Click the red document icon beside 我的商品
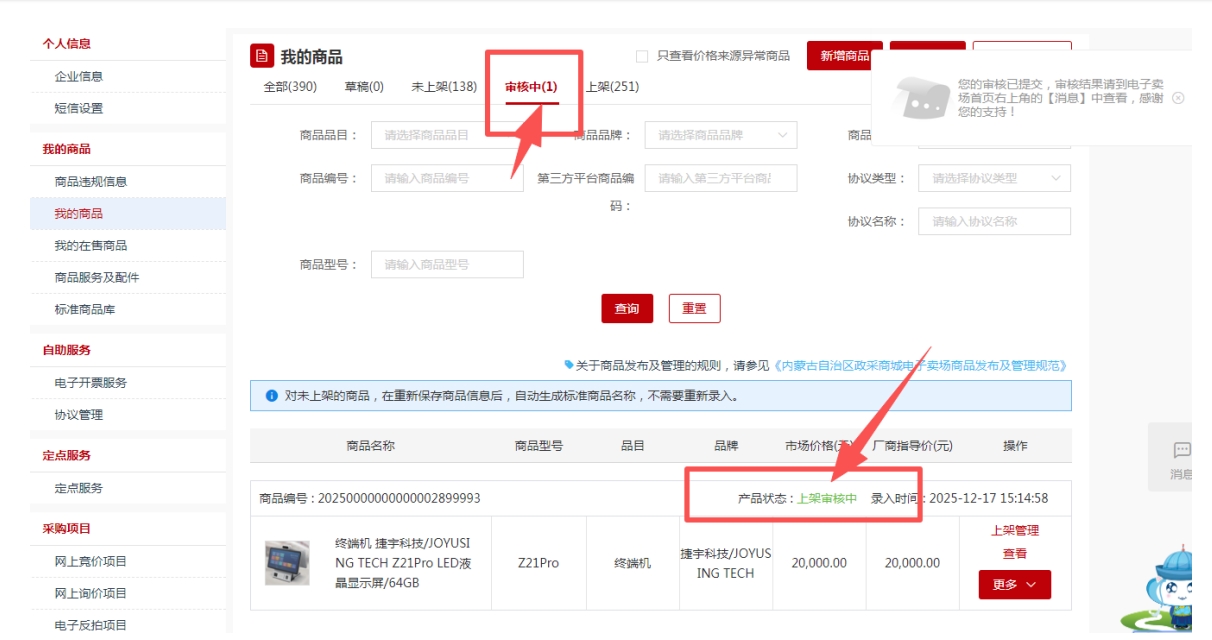The image size is (1212, 640). pos(261,56)
